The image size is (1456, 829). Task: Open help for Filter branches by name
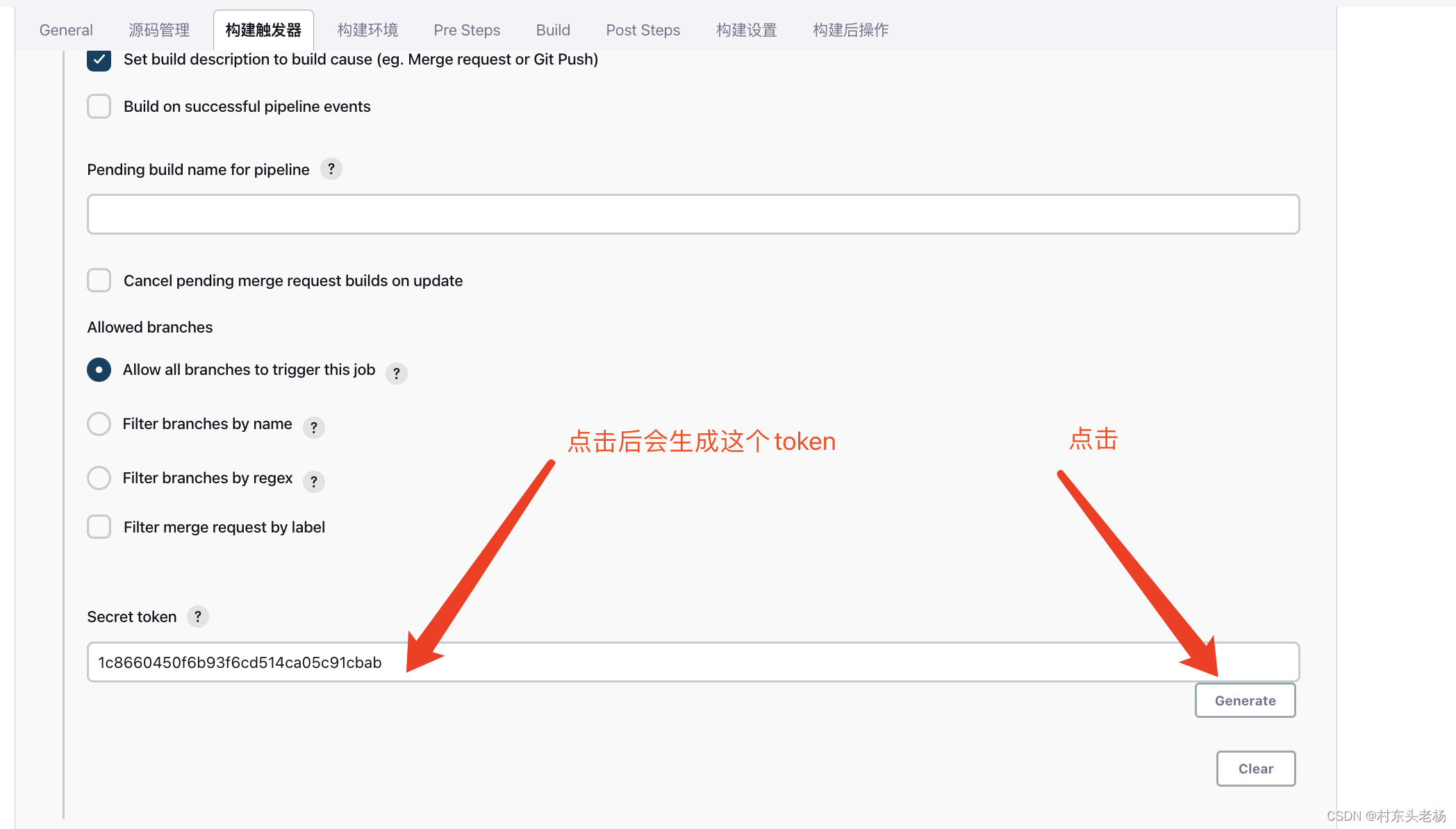click(313, 427)
